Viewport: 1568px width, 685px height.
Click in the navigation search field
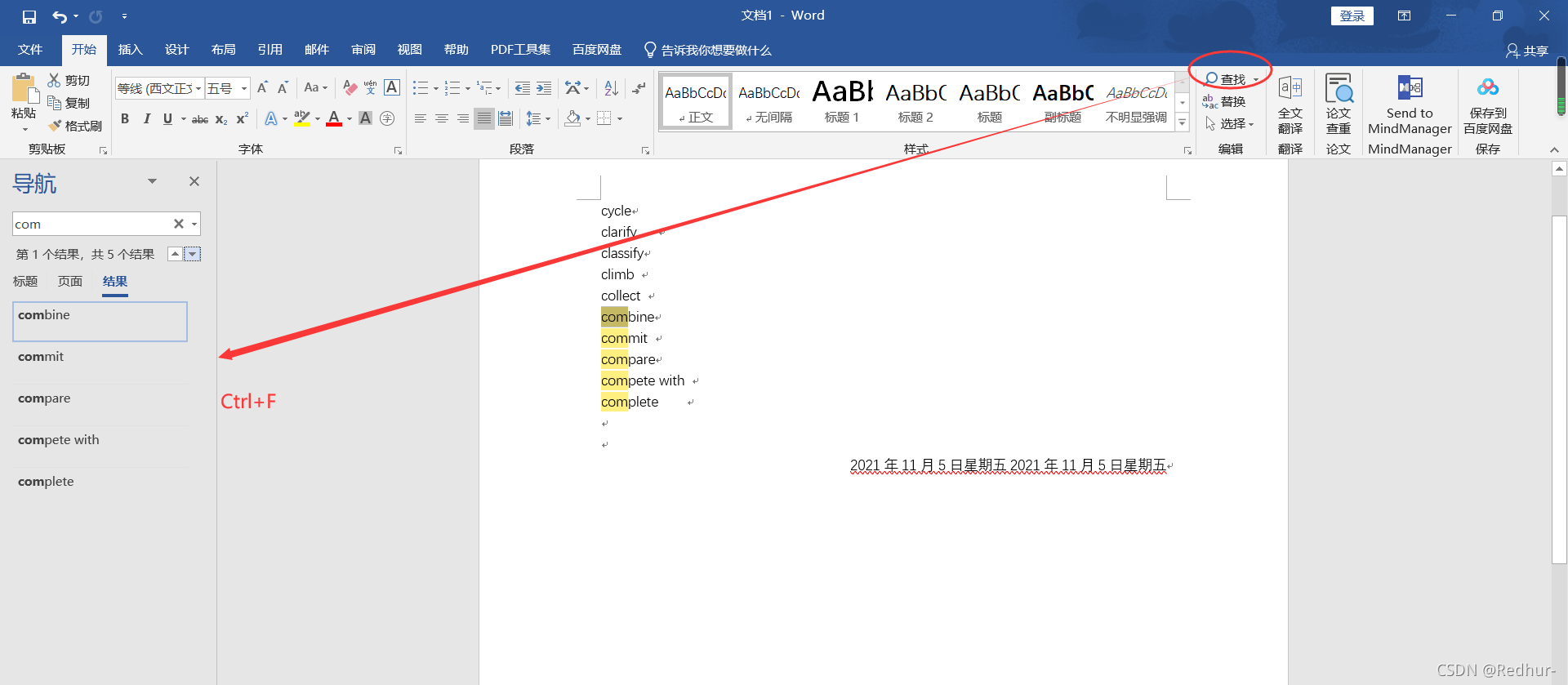pyautogui.click(x=91, y=224)
